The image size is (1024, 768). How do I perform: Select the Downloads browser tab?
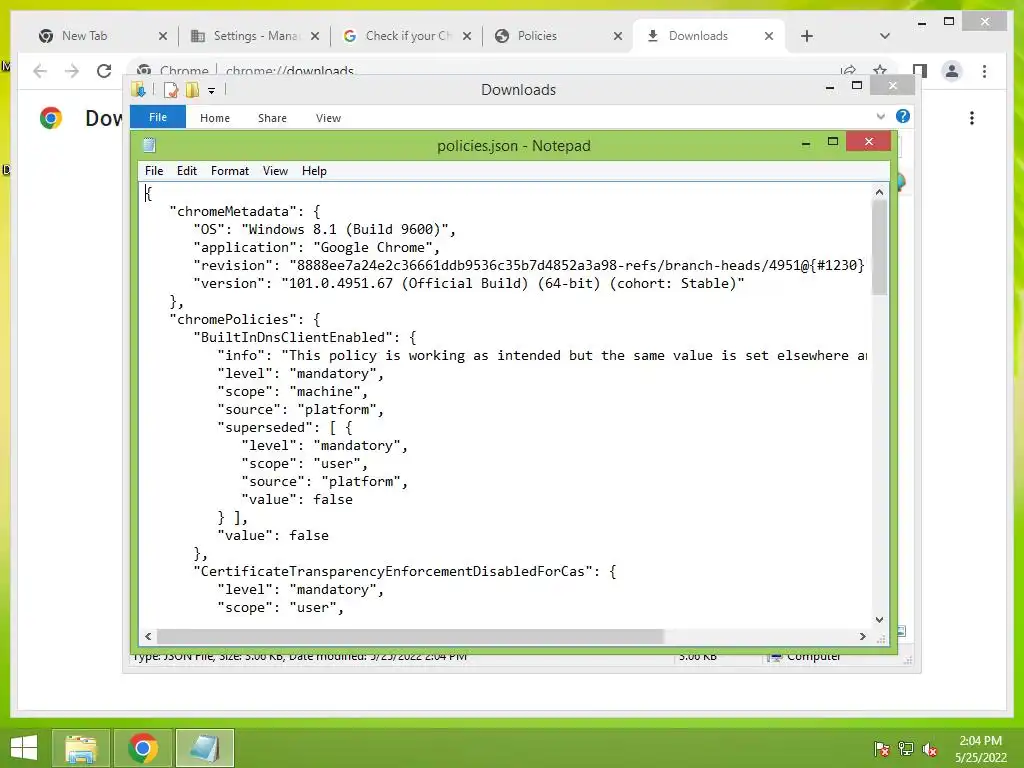coord(697,36)
